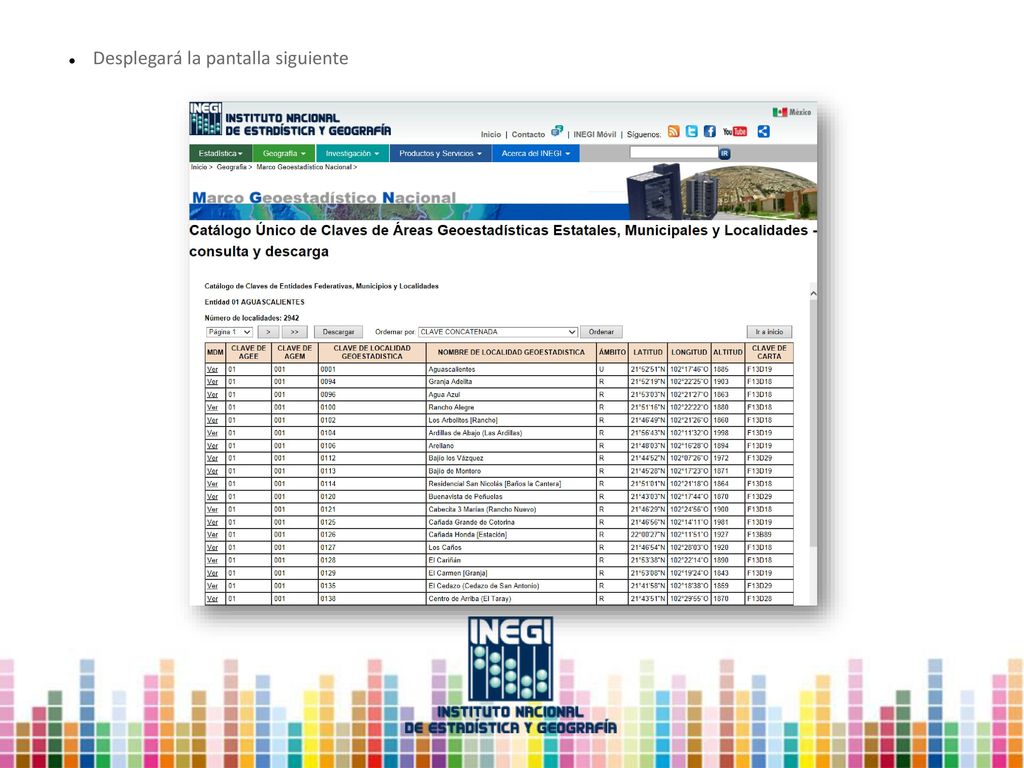Click Geografía in breadcrumb trail
This screenshot has width=1024, height=768.
point(232,167)
